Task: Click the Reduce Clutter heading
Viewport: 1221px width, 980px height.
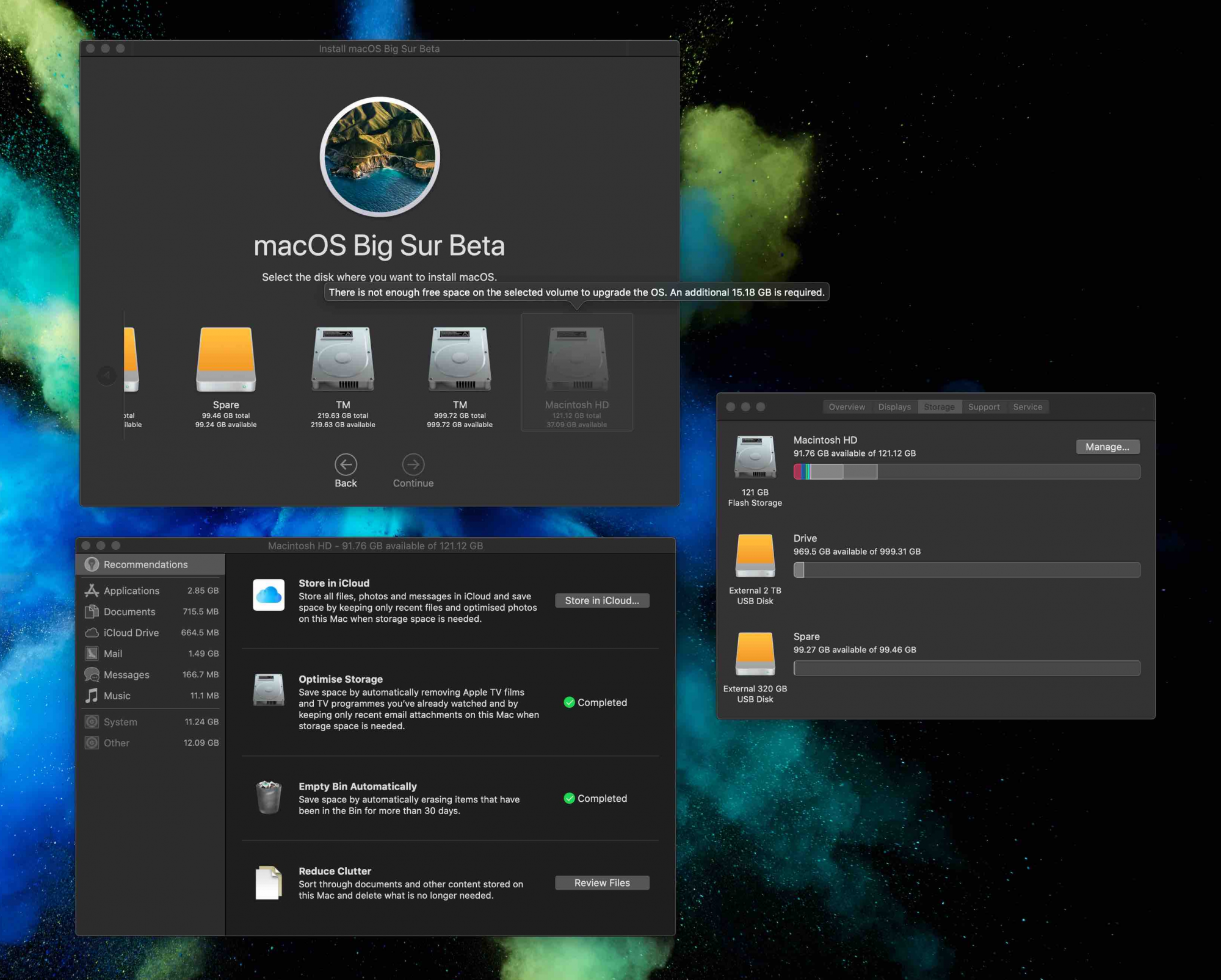Action: pos(335,871)
